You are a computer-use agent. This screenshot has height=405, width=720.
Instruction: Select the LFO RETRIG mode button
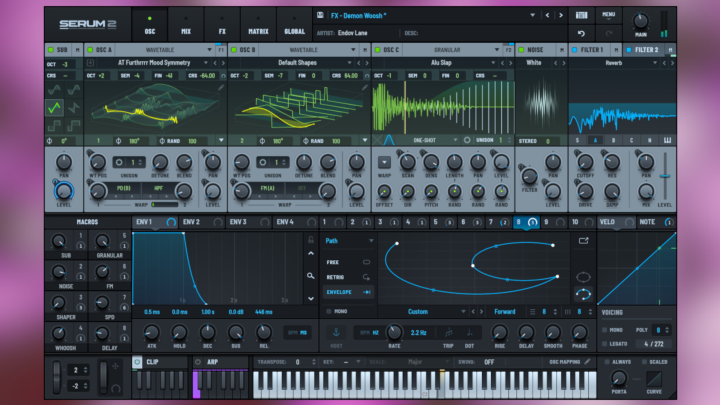click(348, 277)
